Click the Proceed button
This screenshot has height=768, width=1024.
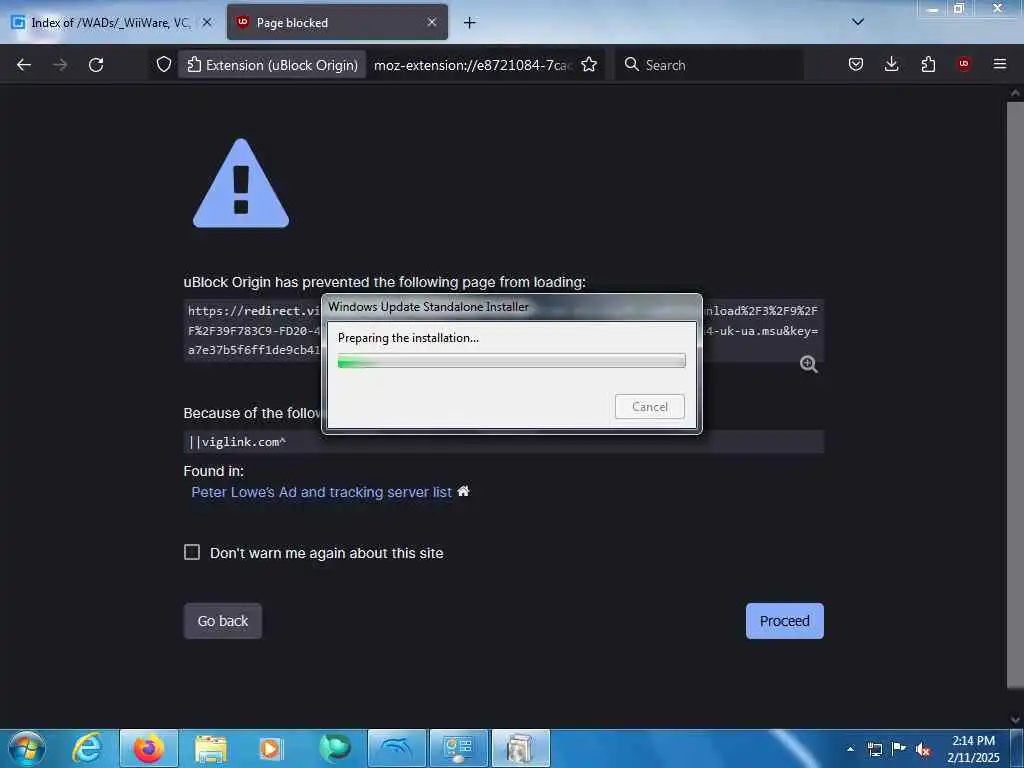[784, 621]
